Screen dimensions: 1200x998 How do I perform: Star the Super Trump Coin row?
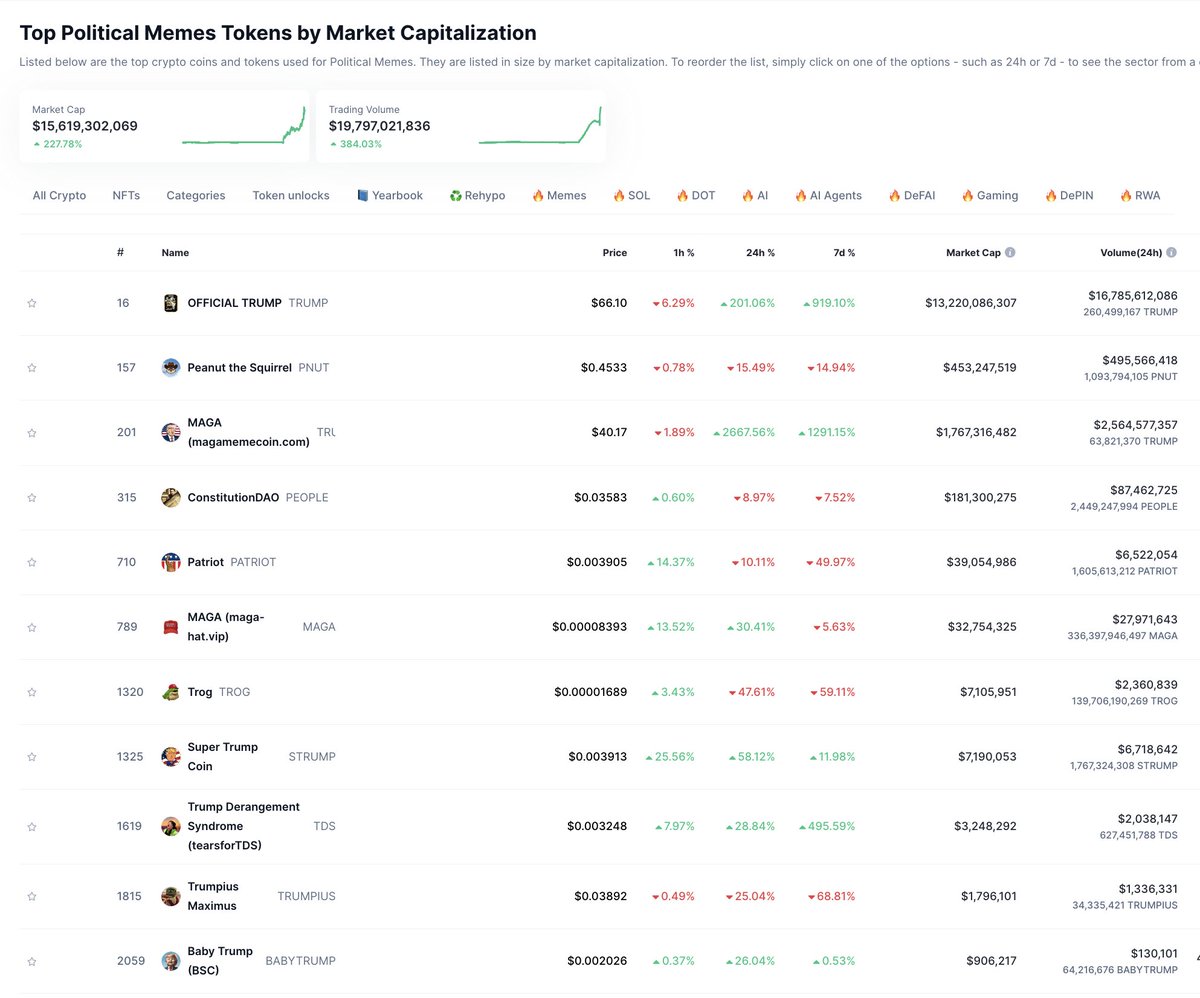click(32, 757)
